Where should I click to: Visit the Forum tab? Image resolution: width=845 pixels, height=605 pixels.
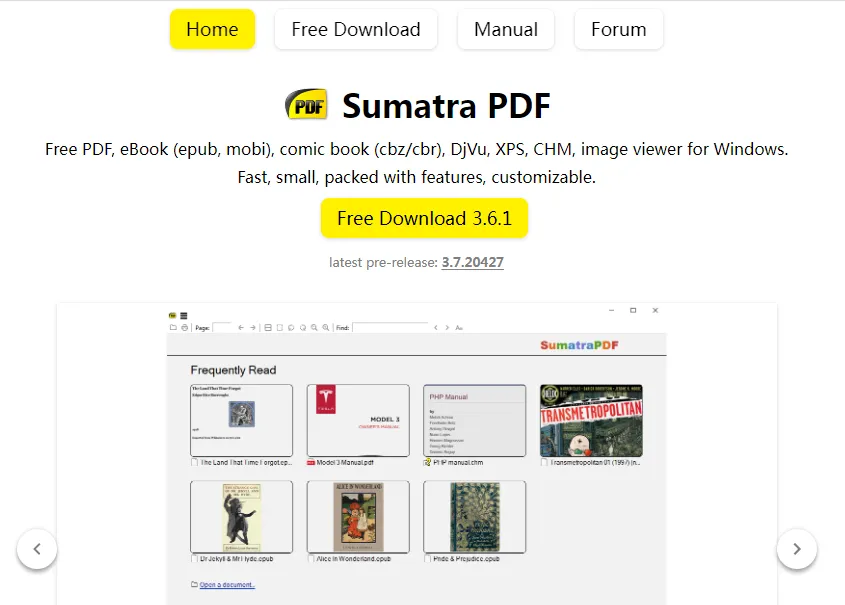click(619, 29)
